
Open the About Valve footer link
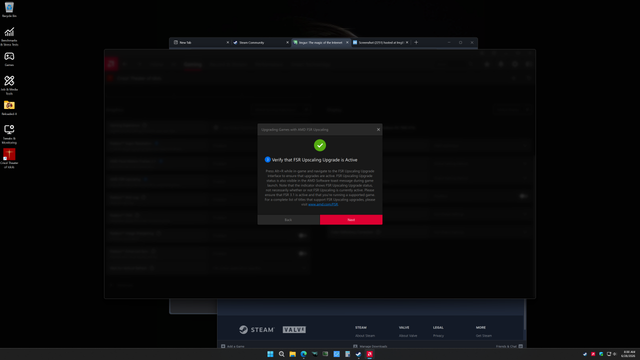click(408, 336)
